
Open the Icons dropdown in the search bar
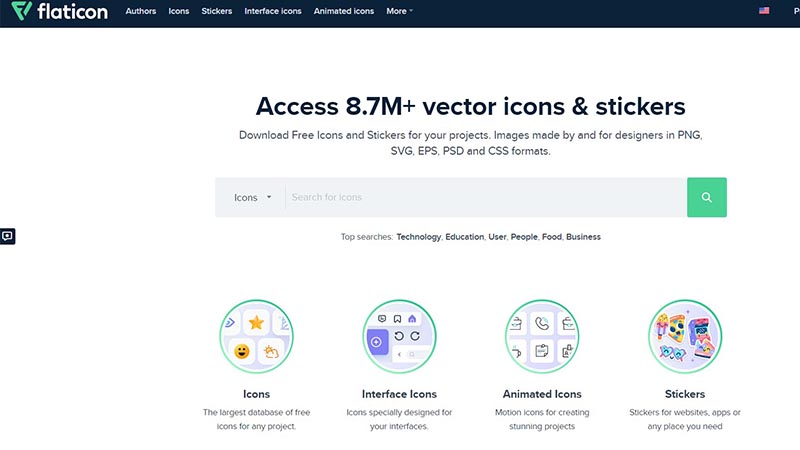point(253,197)
